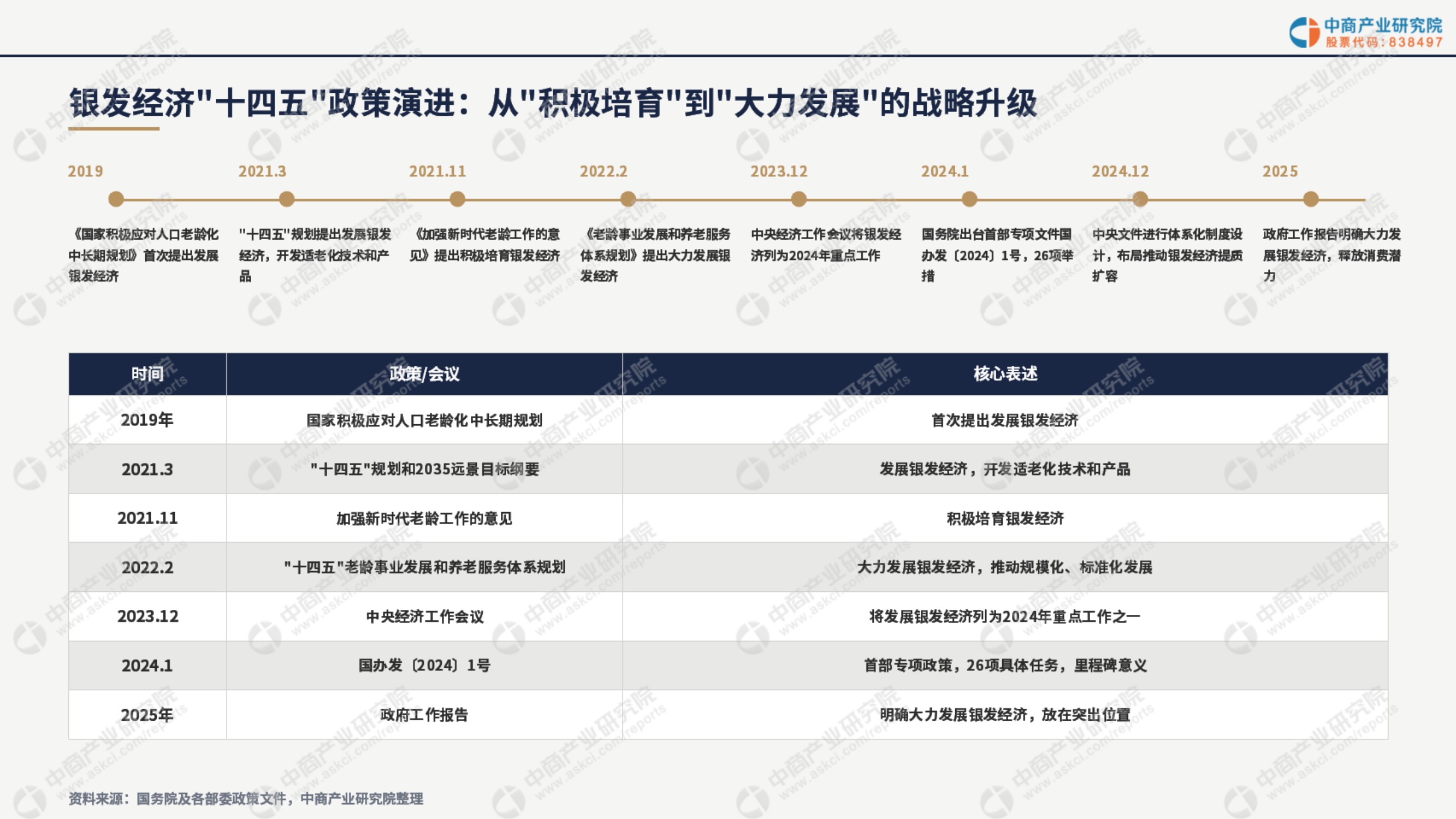1456x819 pixels.
Task: Click the stock code text 股票代码:838497
Action: [x=1384, y=43]
